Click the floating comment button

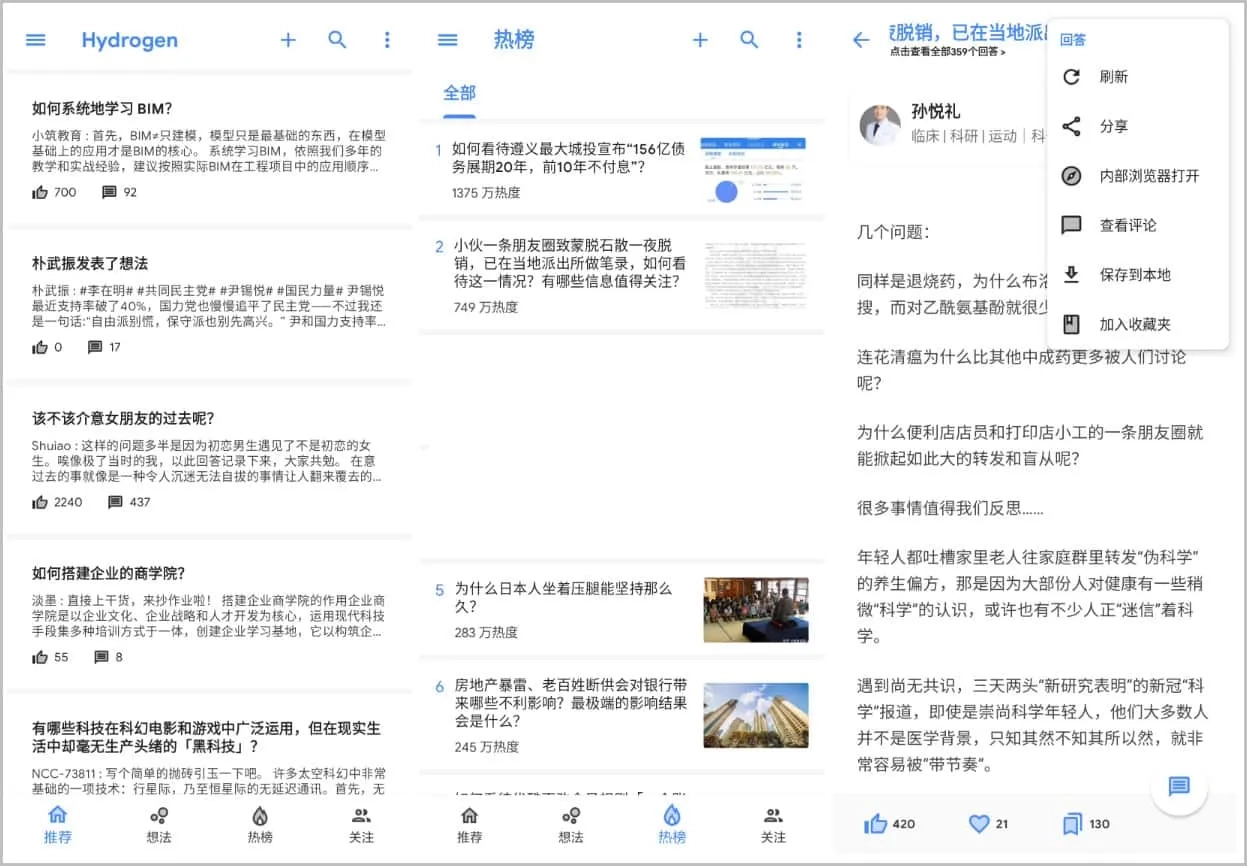[x=1179, y=786]
